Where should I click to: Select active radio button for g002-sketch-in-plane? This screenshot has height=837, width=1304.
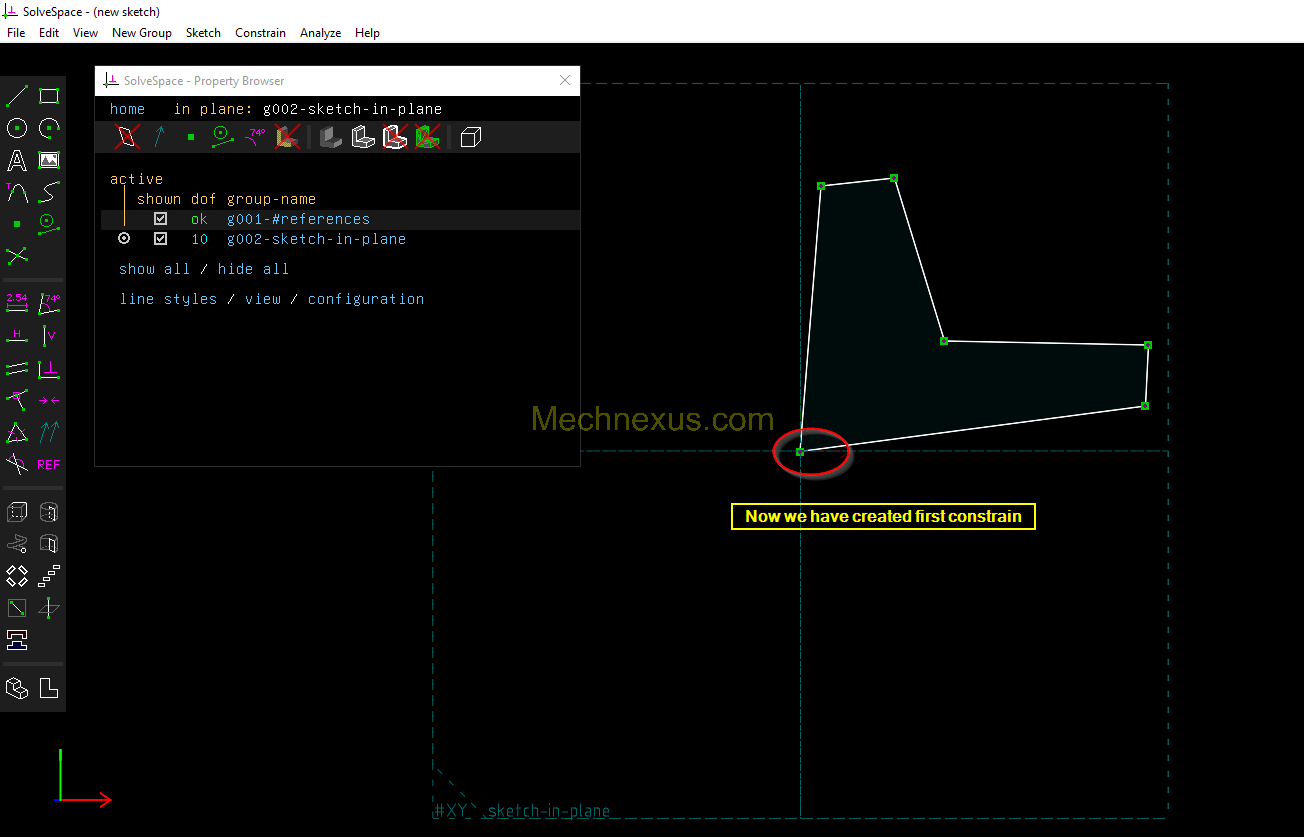(124, 239)
